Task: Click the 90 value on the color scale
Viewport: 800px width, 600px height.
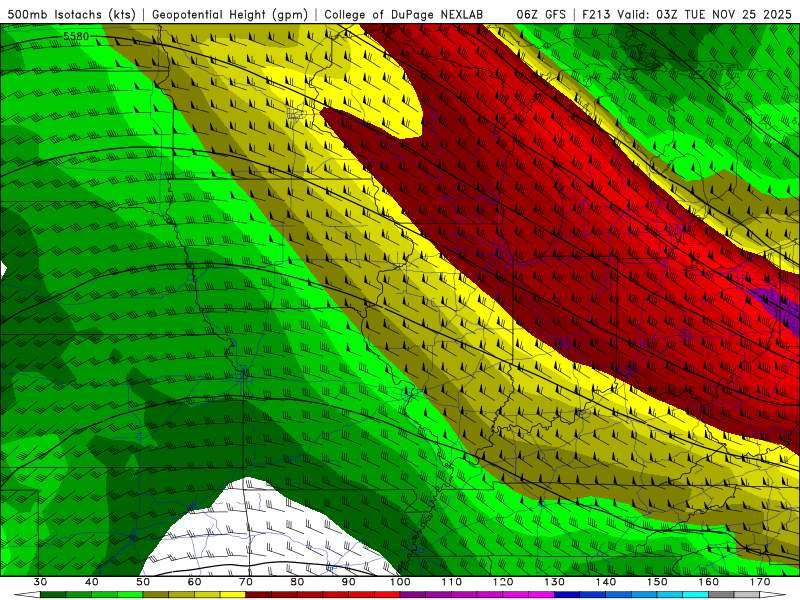Action: 348,582
